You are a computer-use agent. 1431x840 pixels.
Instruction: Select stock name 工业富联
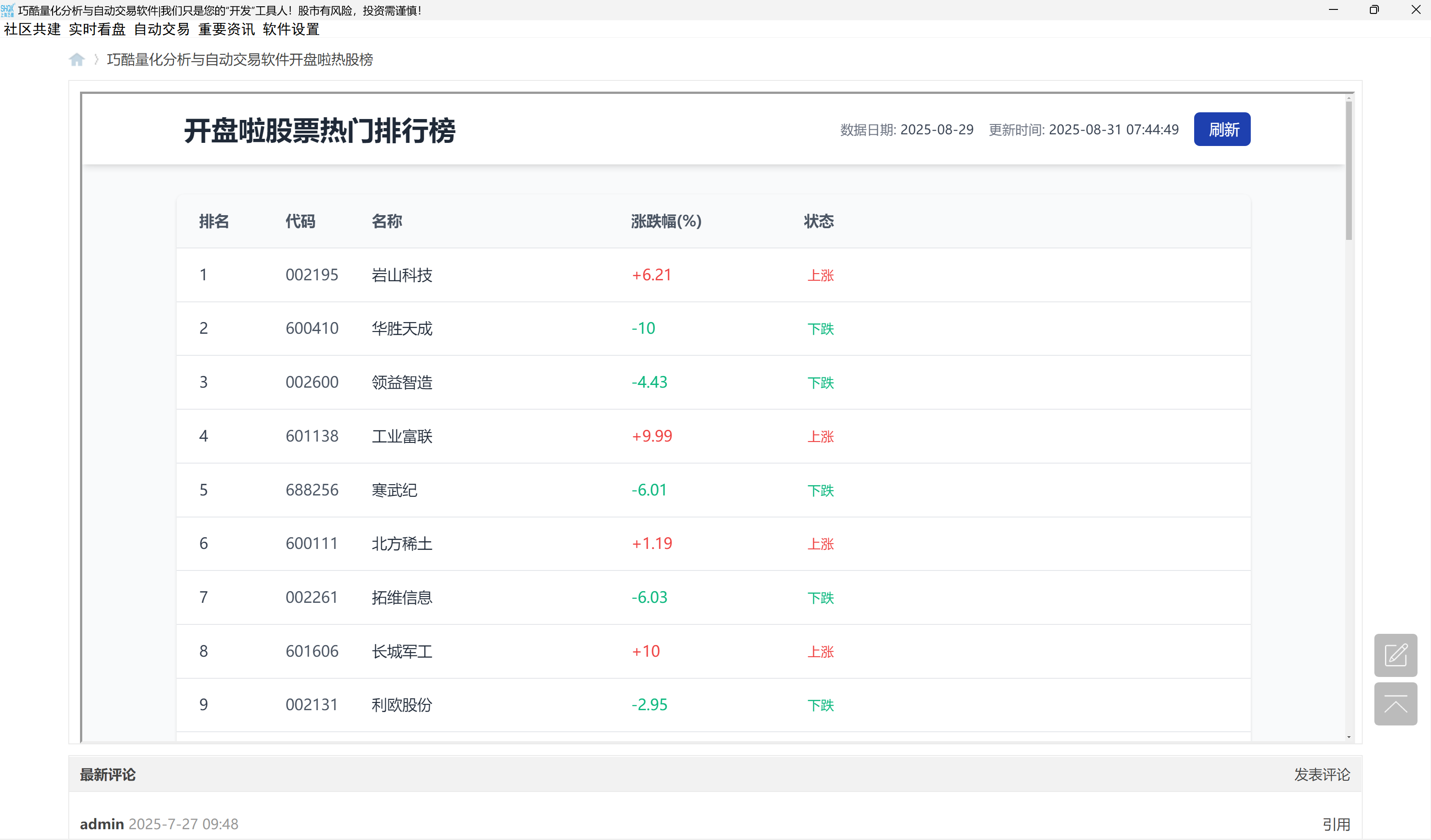tap(402, 437)
